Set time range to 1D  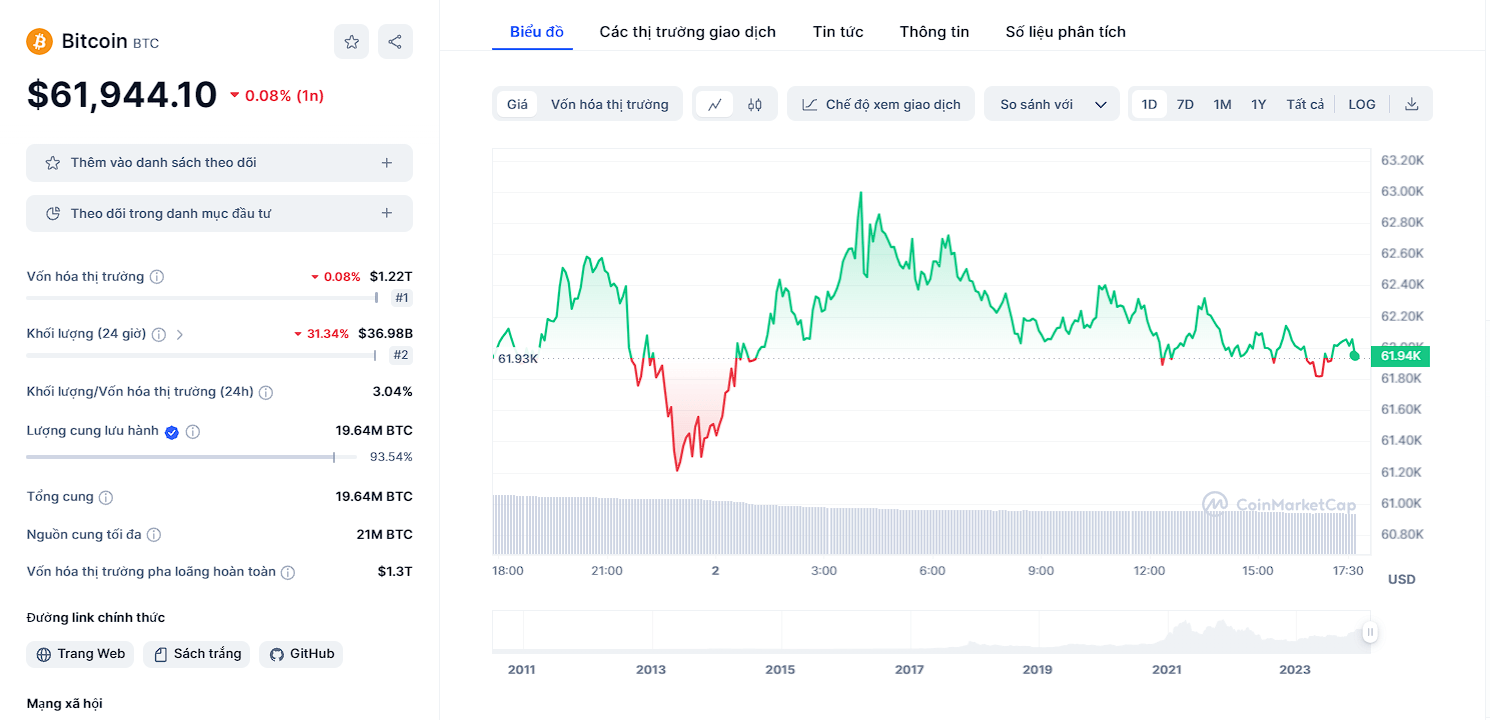1149,104
